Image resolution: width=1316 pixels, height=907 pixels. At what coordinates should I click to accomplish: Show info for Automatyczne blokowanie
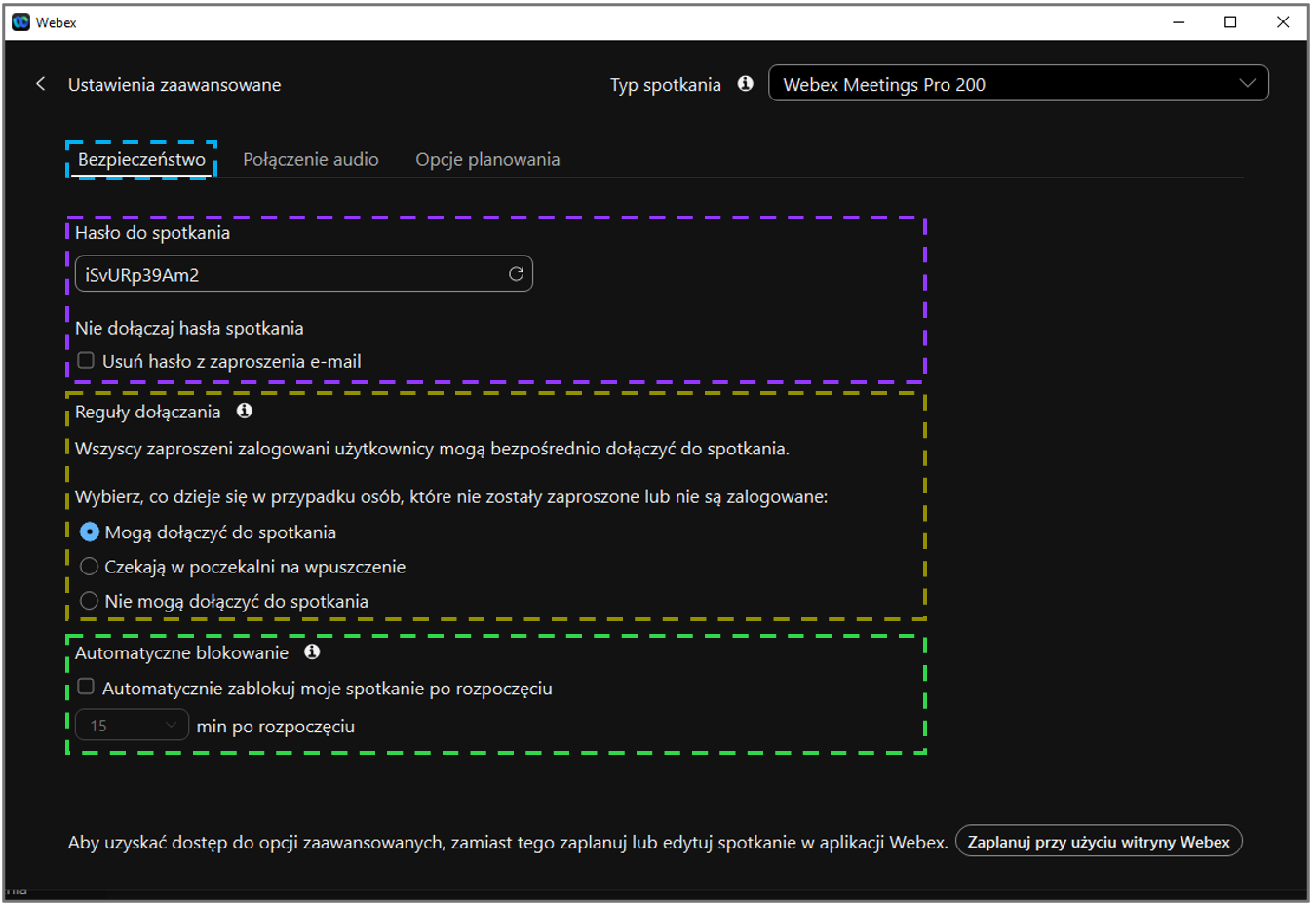click(312, 651)
